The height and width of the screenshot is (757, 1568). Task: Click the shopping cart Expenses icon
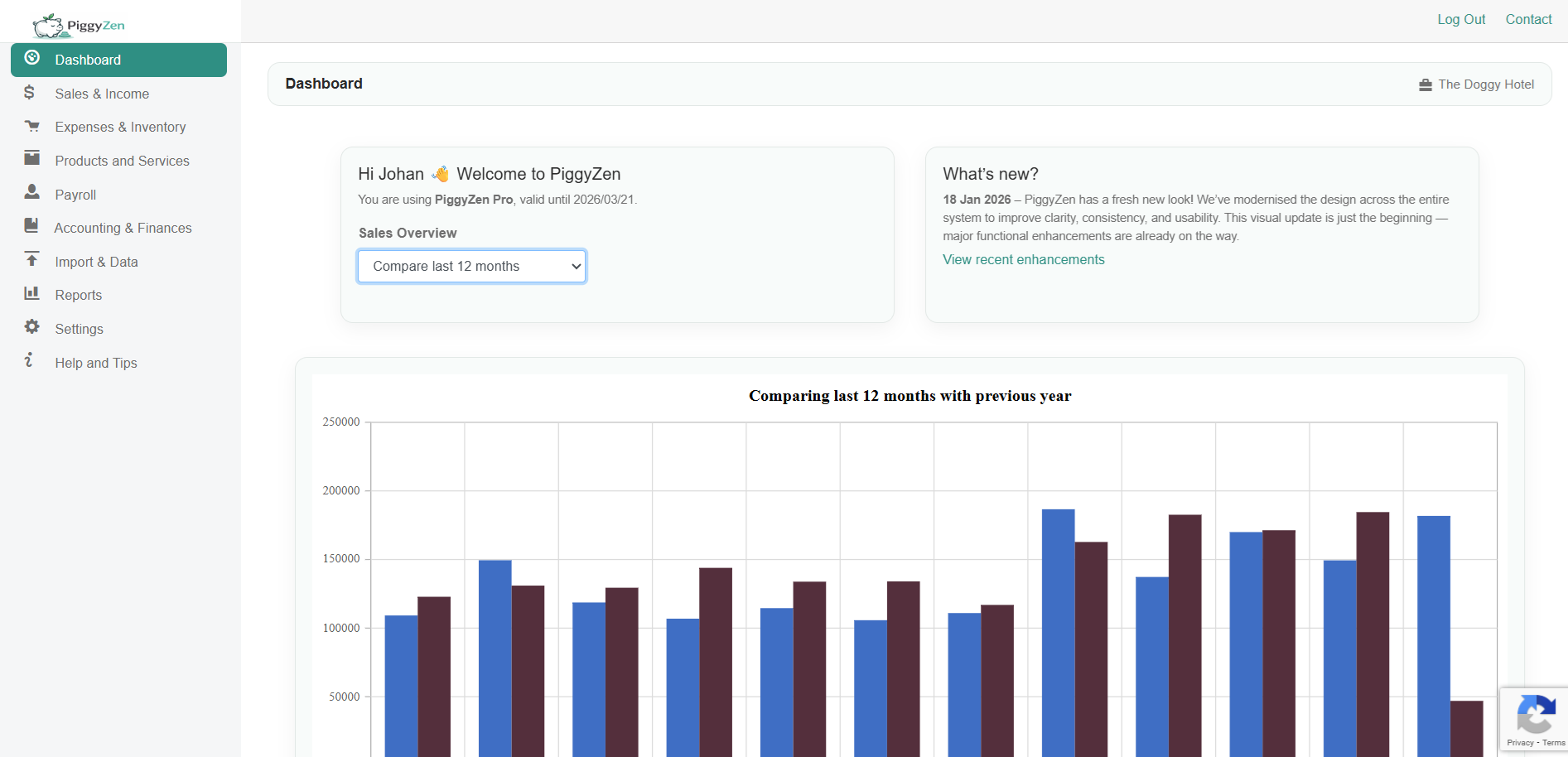[x=32, y=127]
